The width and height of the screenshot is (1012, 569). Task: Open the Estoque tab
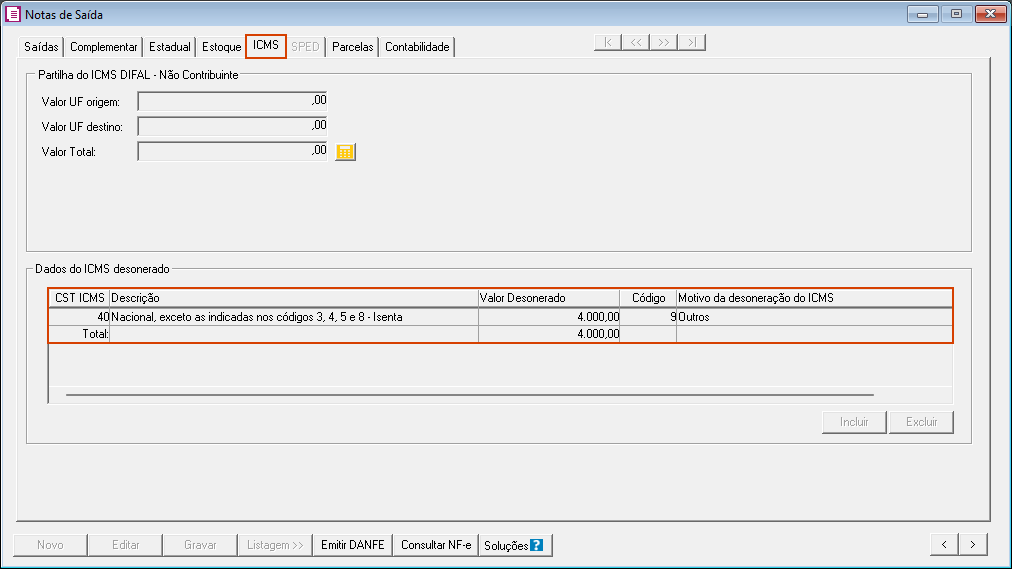pos(221,47)
